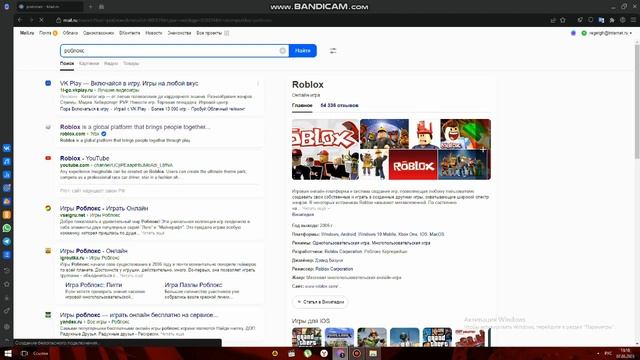Open the bookmarks star in the sidebar
This screenshot has width=640, height=360.
coord(7,284)
